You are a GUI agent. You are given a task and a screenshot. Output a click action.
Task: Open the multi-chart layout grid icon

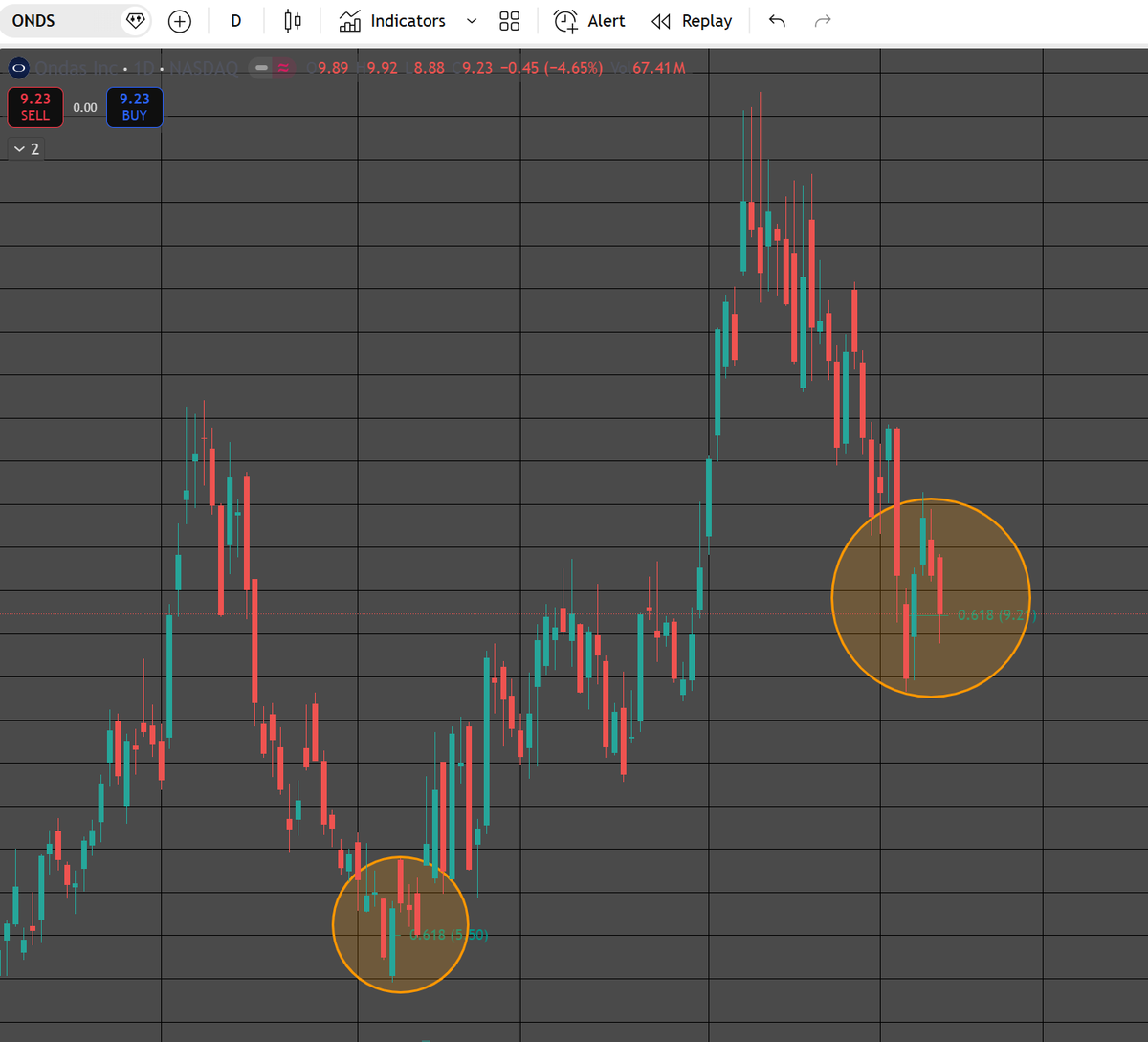(509, 20)
